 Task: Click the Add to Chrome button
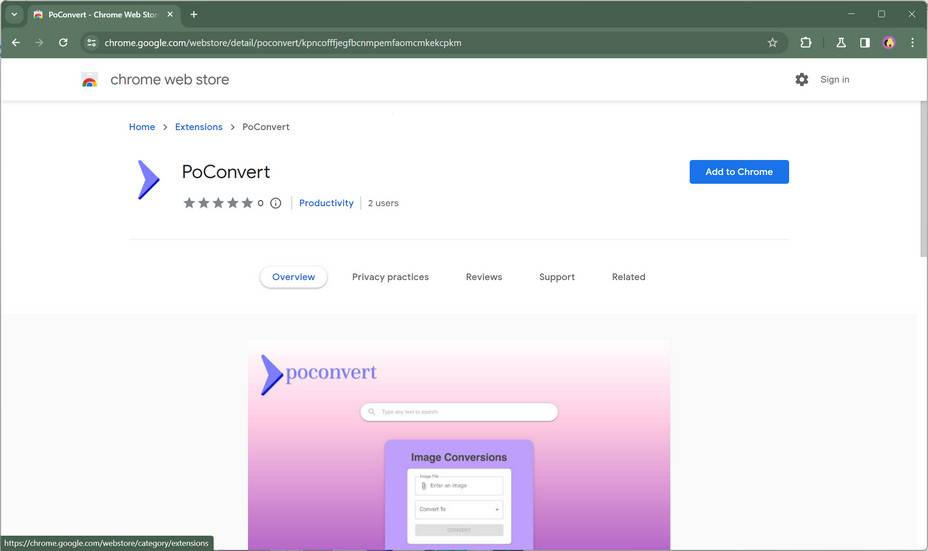pyautogui.click(x=739, y=172)
